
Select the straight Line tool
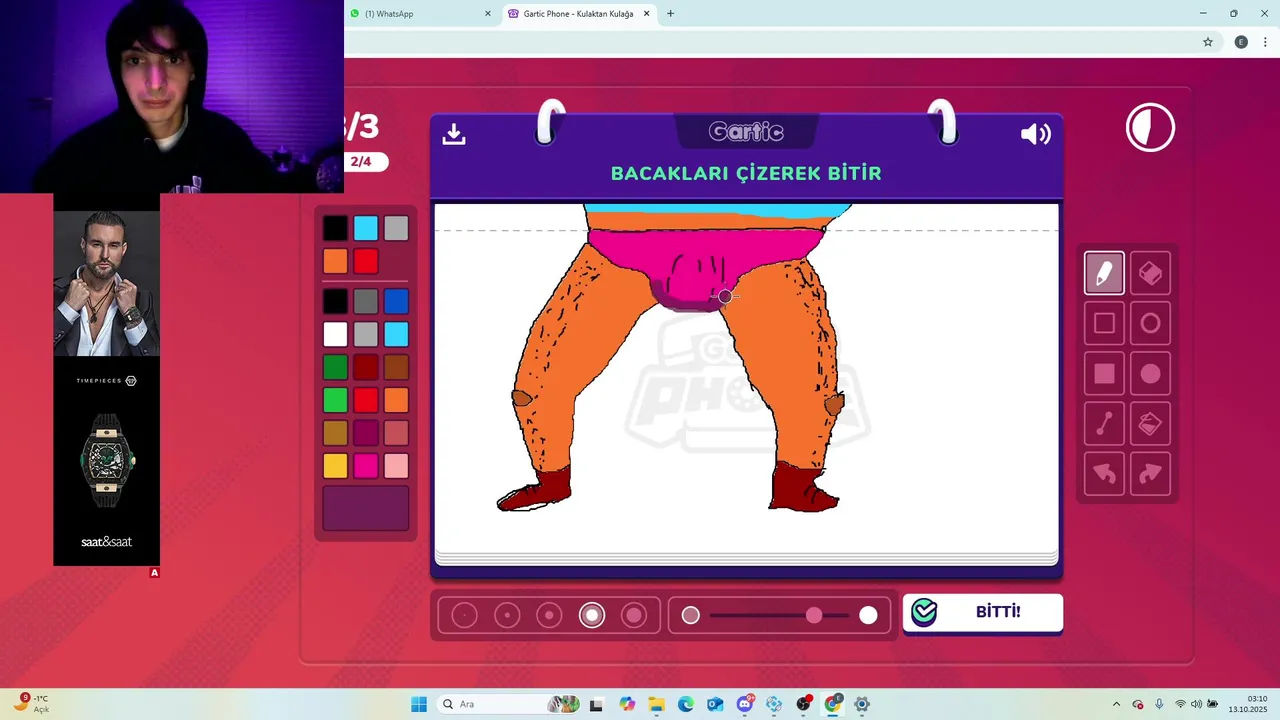(x=1104, y=424)
